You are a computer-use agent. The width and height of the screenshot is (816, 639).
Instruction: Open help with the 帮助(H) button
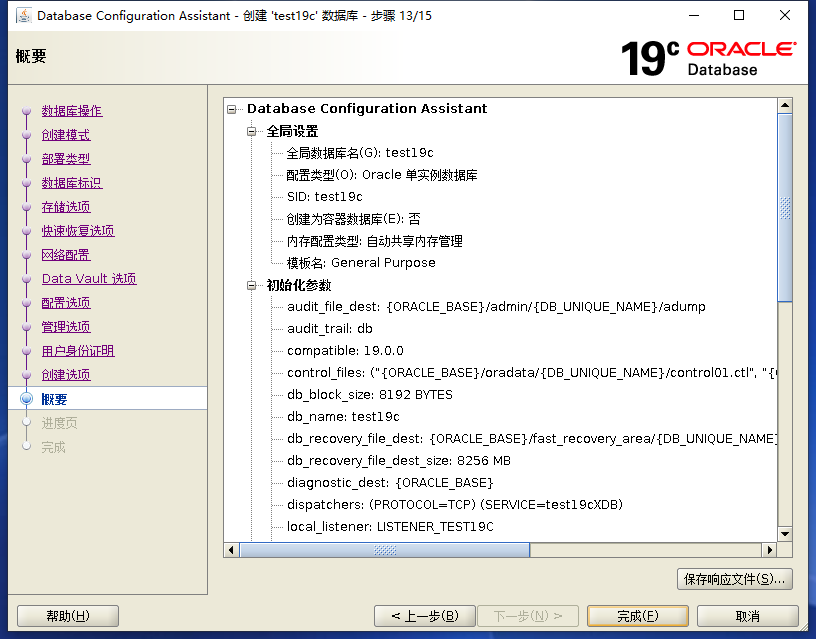pos(68,616)
